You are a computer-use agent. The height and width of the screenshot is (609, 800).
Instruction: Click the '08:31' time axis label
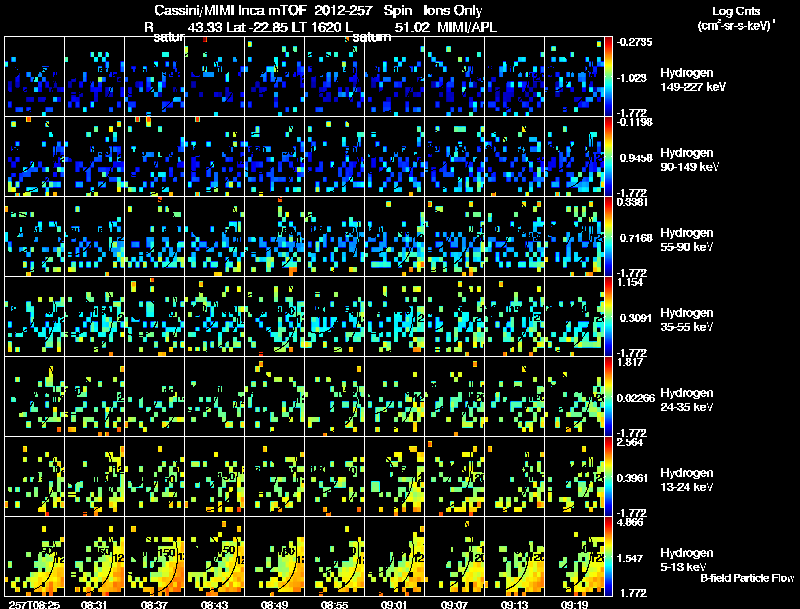pyautogui.click(x=94, y=604)
